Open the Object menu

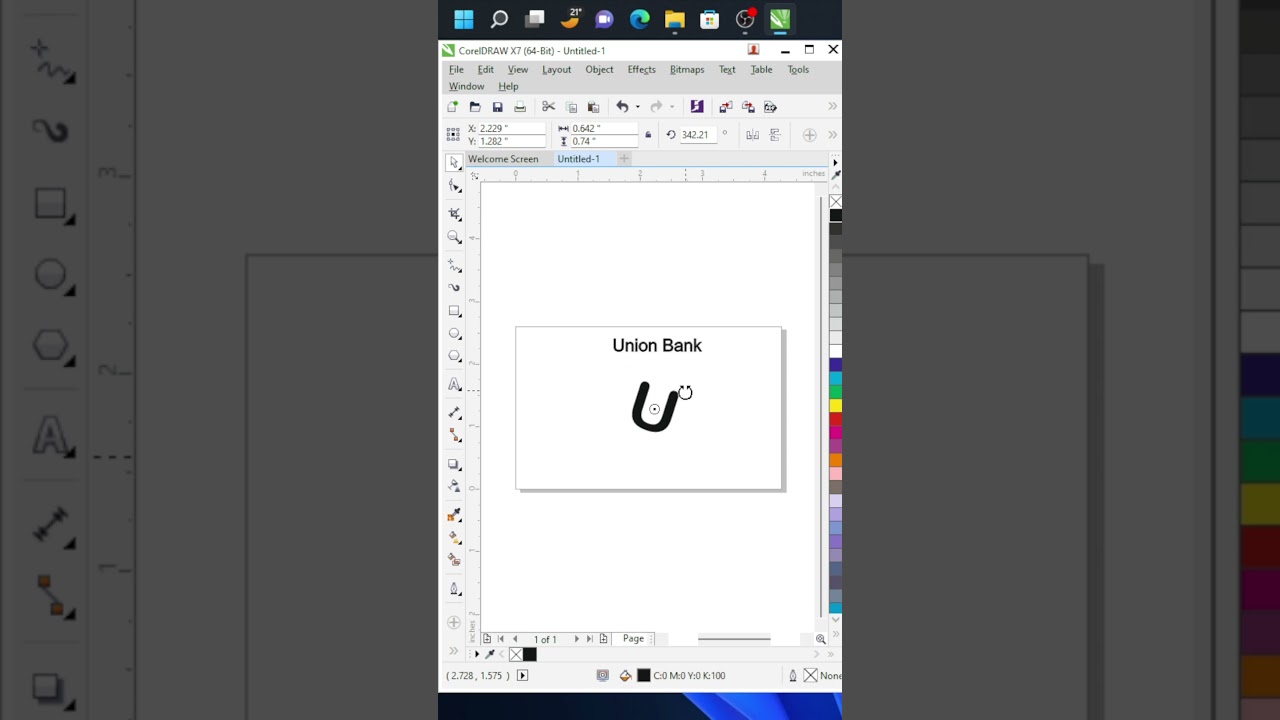tap(599, 70)
